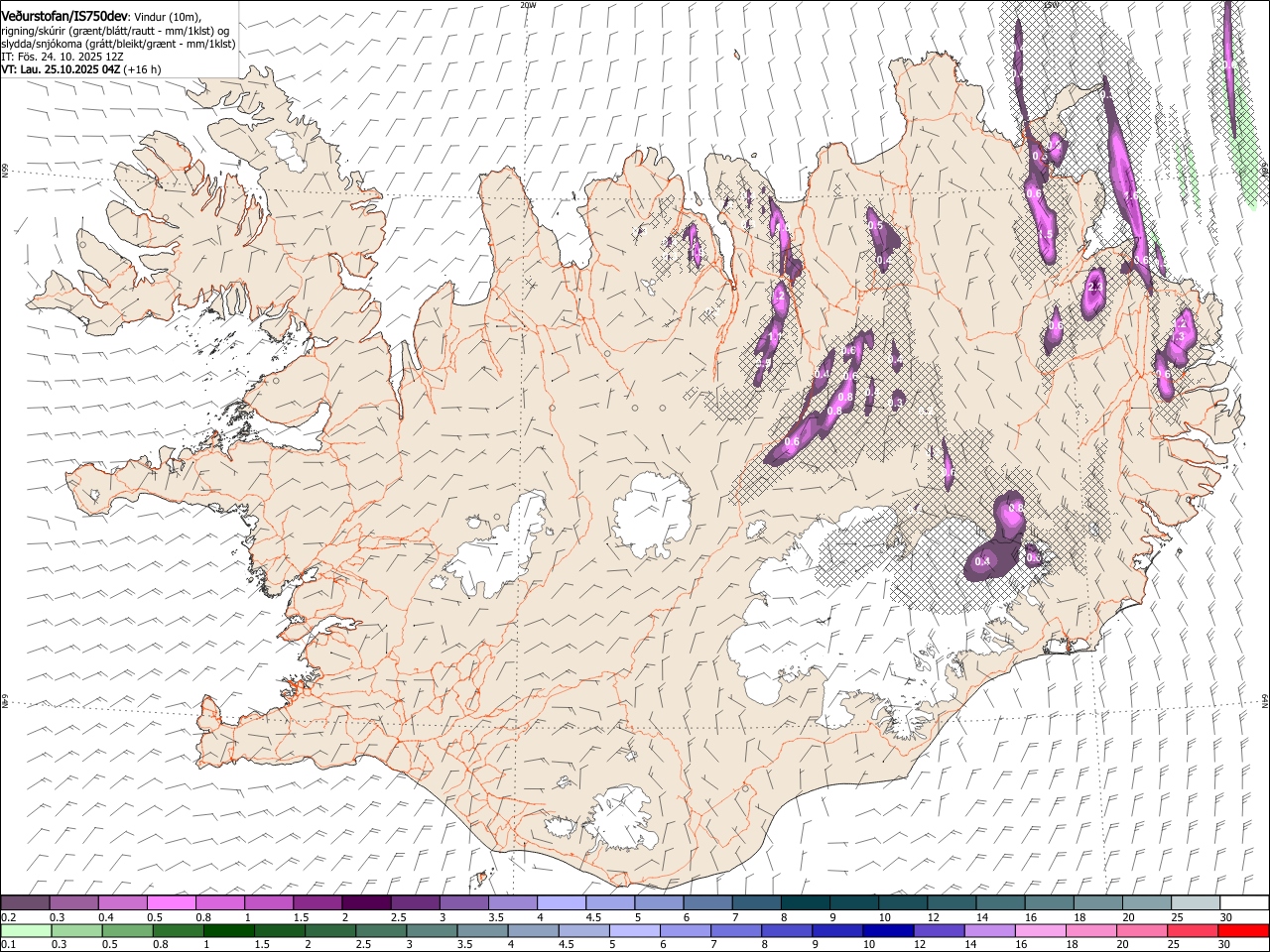
Task: Pick the 6–7 swatch on lower scale
Action: 685,930
